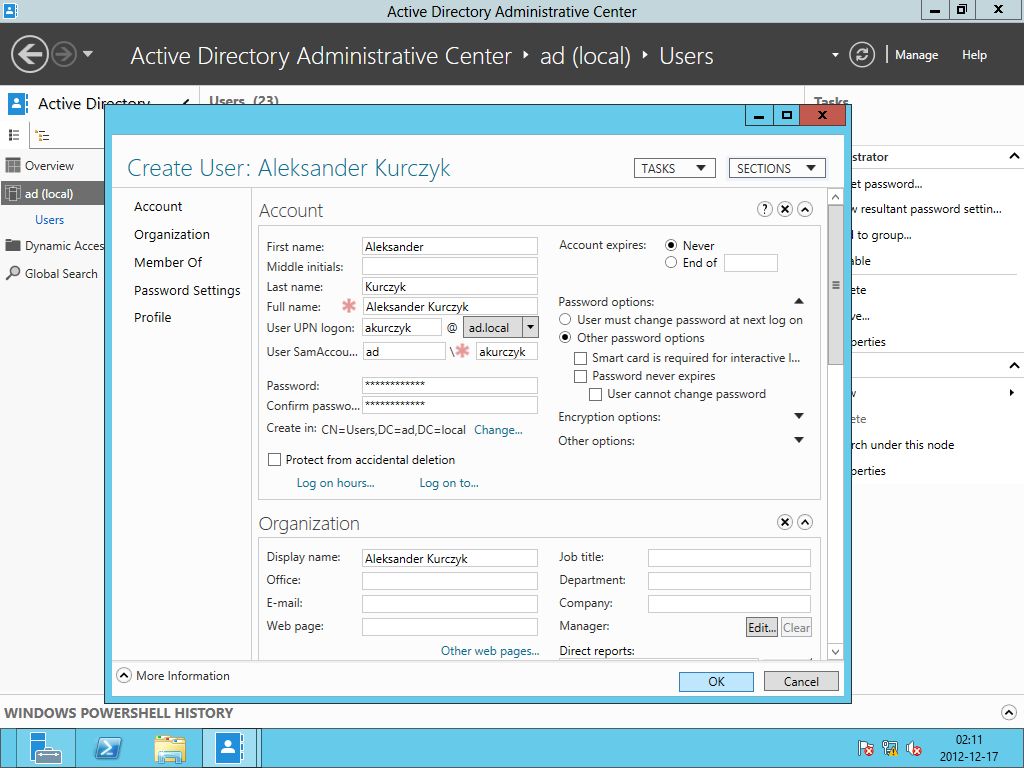This screenshot has width=1024, height=768.
Task: Open File Explorer from taskbar
Action: coord(170,748)
